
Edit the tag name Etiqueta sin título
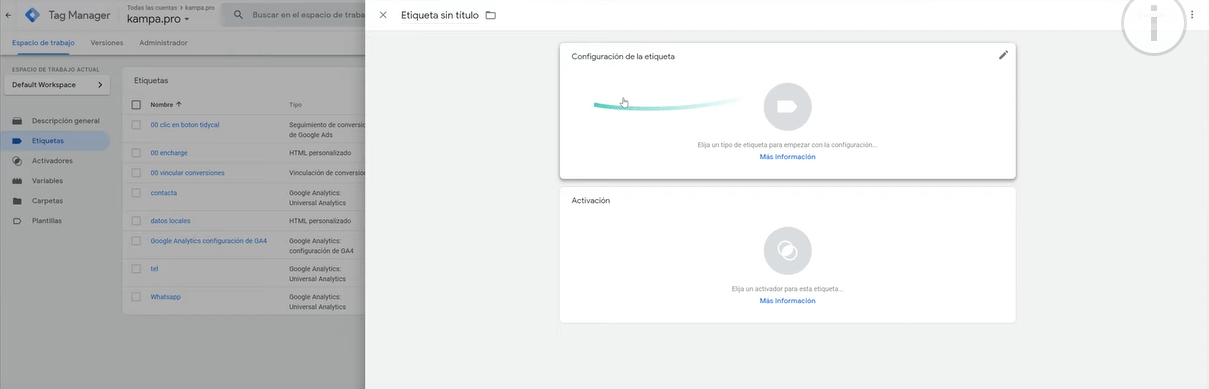click(440, 15)
